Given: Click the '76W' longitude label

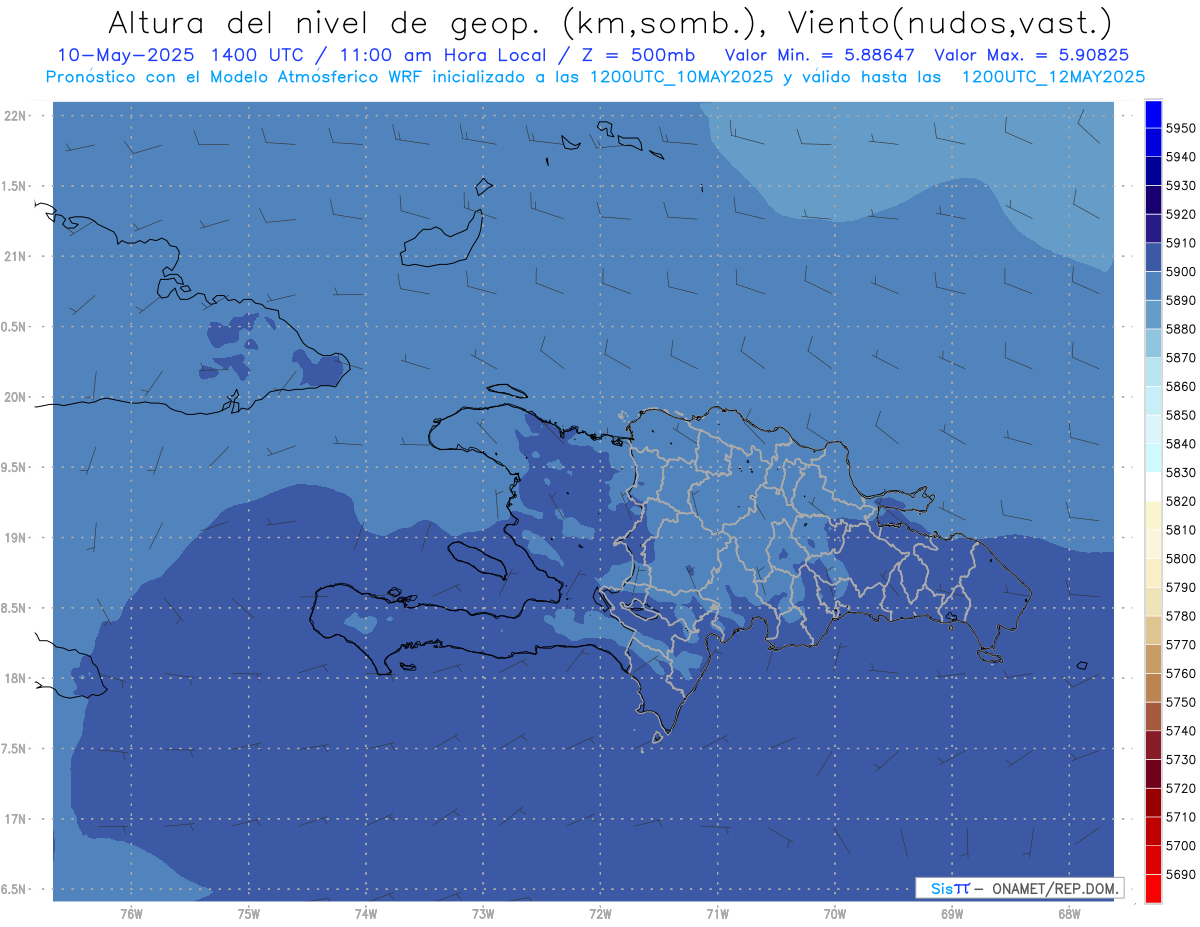Looking at the screenshot, I should (131, 913).
